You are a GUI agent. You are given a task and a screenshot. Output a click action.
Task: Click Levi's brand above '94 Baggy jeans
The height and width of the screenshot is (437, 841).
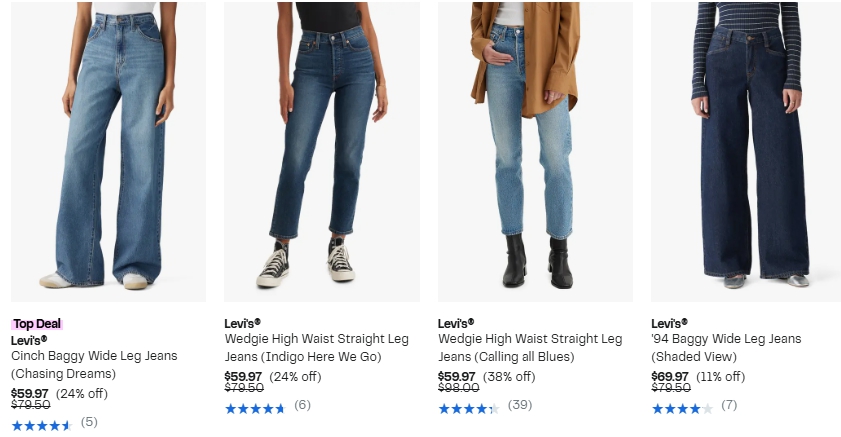click(x=669, y=323)
